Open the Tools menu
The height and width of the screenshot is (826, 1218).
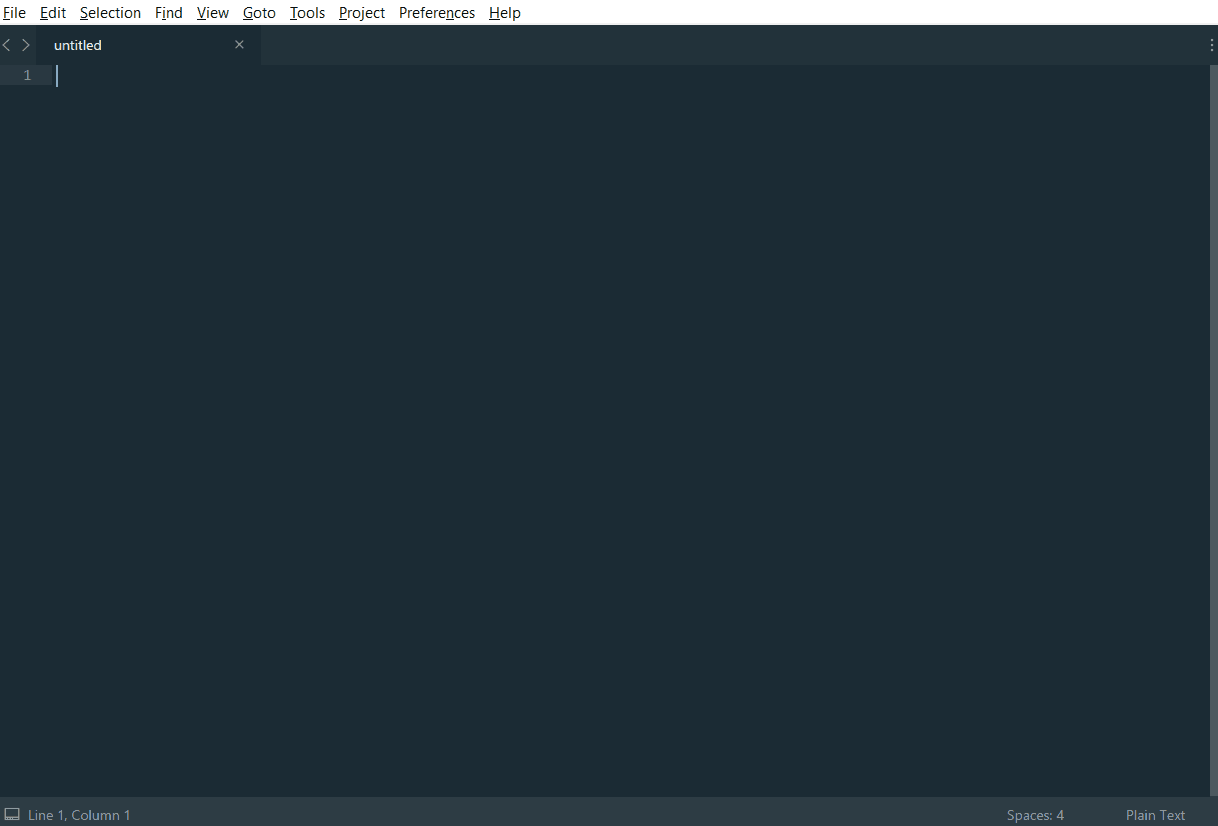pos(307,13)
